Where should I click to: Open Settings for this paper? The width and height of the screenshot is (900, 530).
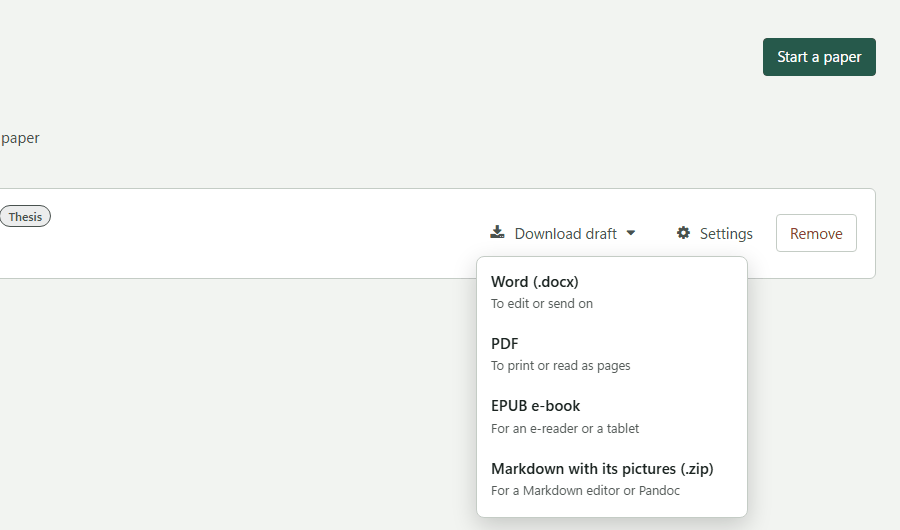[715, 233]
